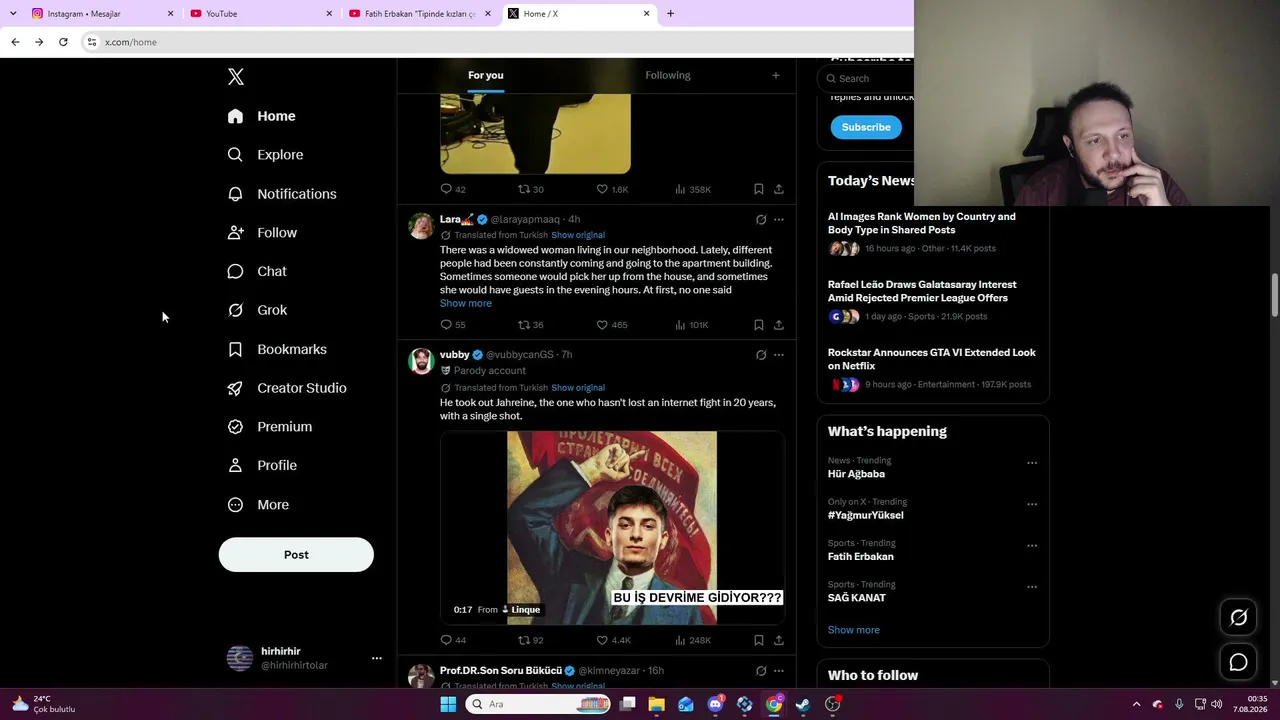Ask Grok about Lara's post

(x=761, y=219)
